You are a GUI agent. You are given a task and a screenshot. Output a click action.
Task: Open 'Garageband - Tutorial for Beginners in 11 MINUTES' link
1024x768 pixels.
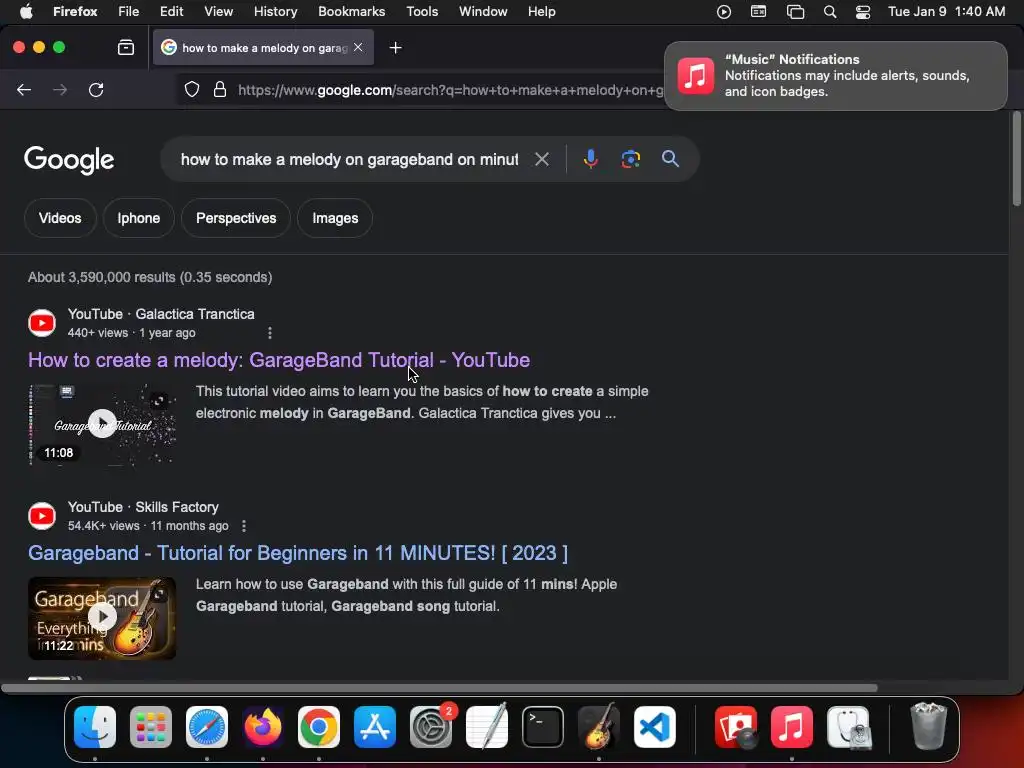click(x=298, y=553)
